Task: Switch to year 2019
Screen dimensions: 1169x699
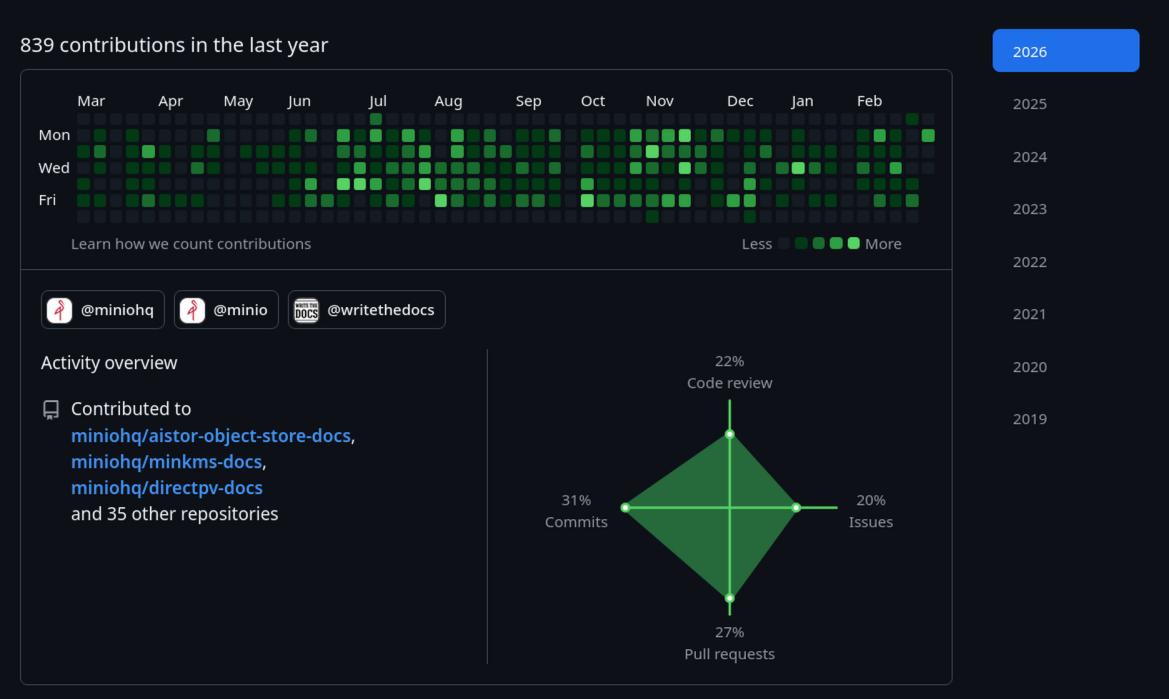Action: click(x=1029, y=419)
